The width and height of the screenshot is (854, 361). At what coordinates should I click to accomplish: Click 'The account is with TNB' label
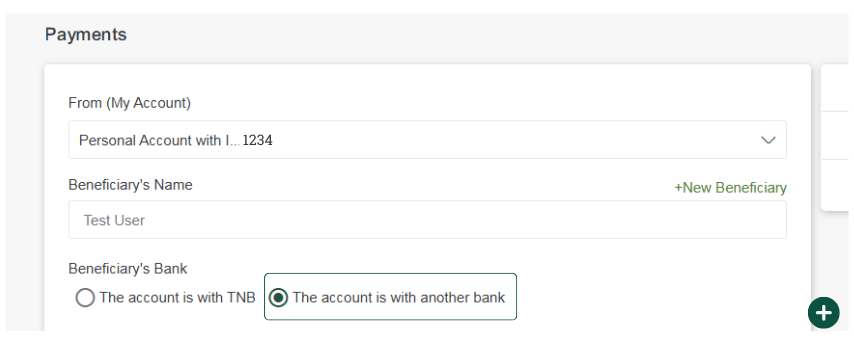[177, 298]
